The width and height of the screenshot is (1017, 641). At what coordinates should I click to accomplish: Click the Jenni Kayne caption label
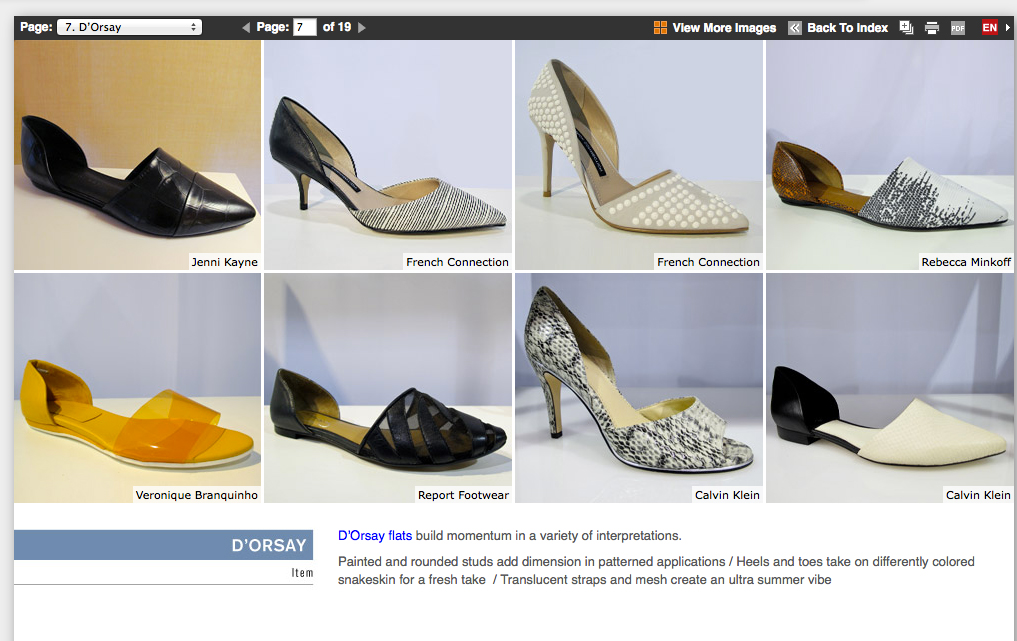tap(224, 261)
